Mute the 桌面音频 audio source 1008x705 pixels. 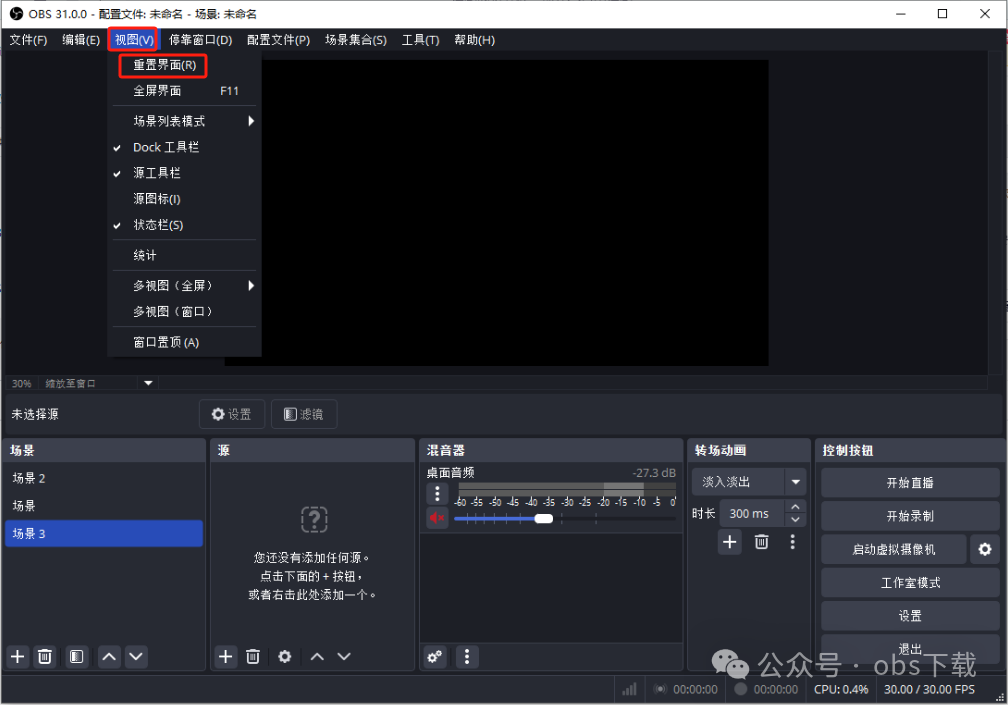click(x=437, y=518)
